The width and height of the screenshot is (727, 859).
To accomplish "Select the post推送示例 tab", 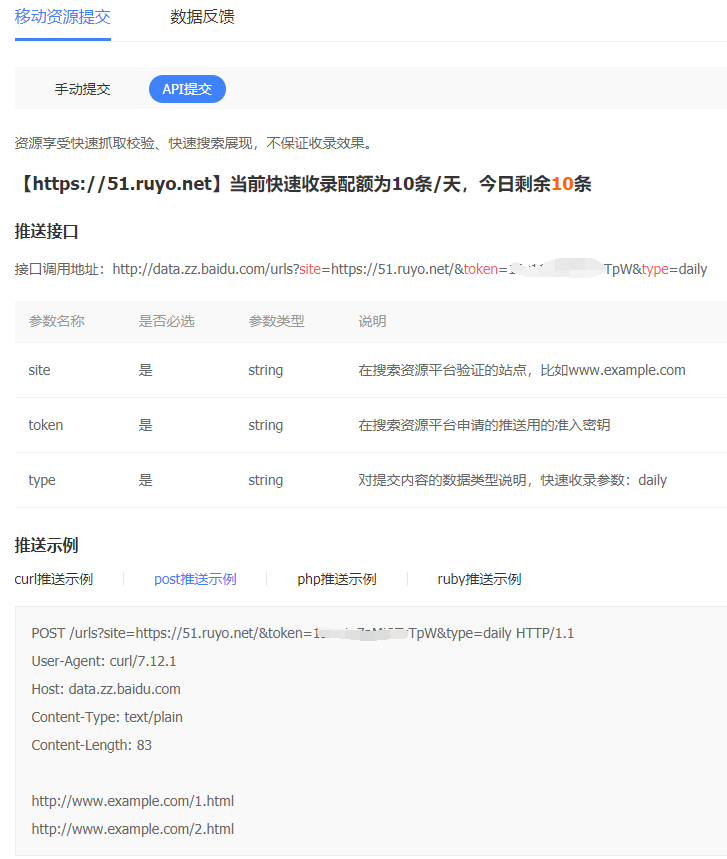I will point(195,579).
